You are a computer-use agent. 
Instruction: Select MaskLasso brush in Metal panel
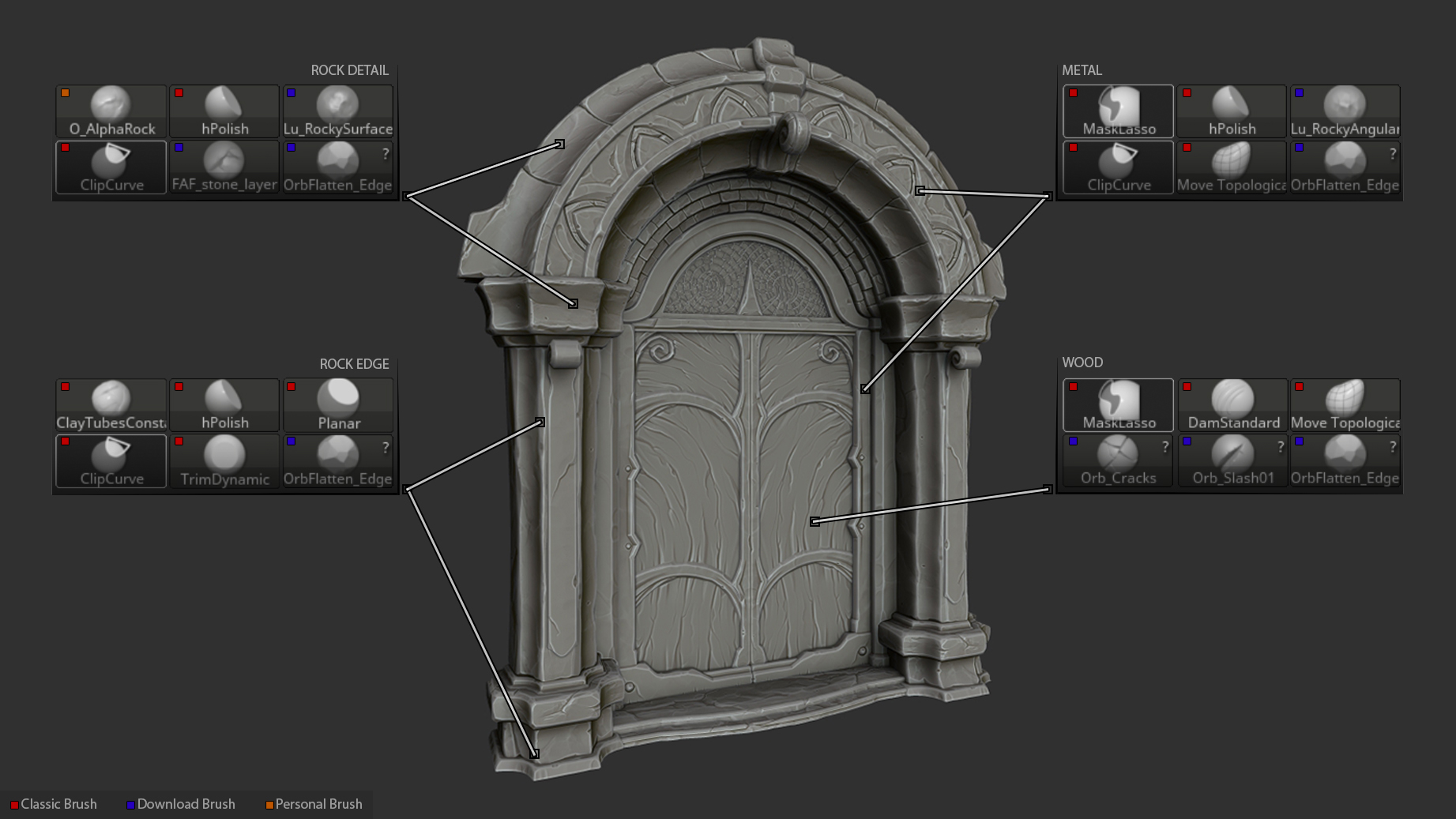click(1119, 111)
